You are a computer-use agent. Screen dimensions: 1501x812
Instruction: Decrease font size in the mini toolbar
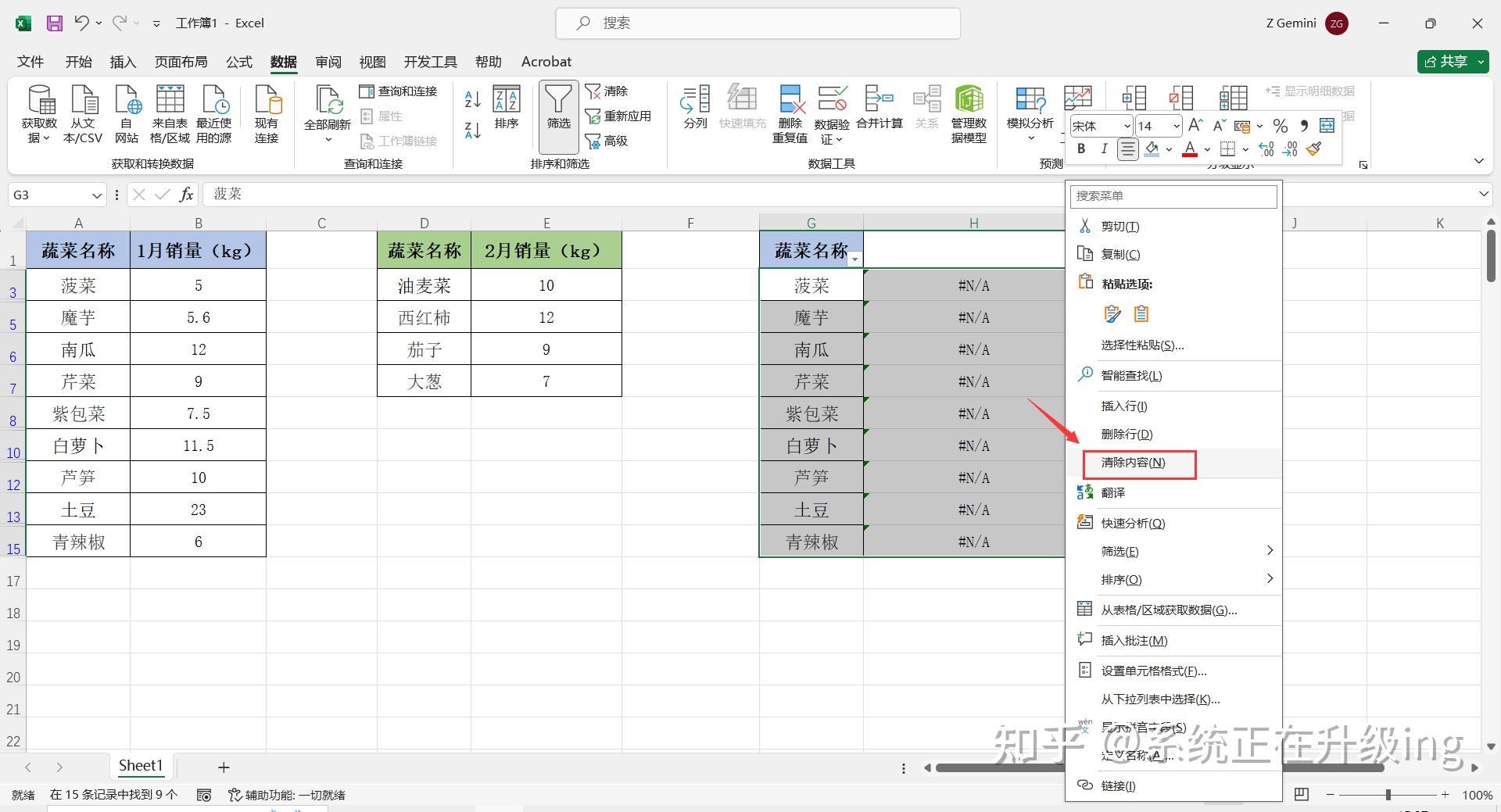coord(1220,126)
